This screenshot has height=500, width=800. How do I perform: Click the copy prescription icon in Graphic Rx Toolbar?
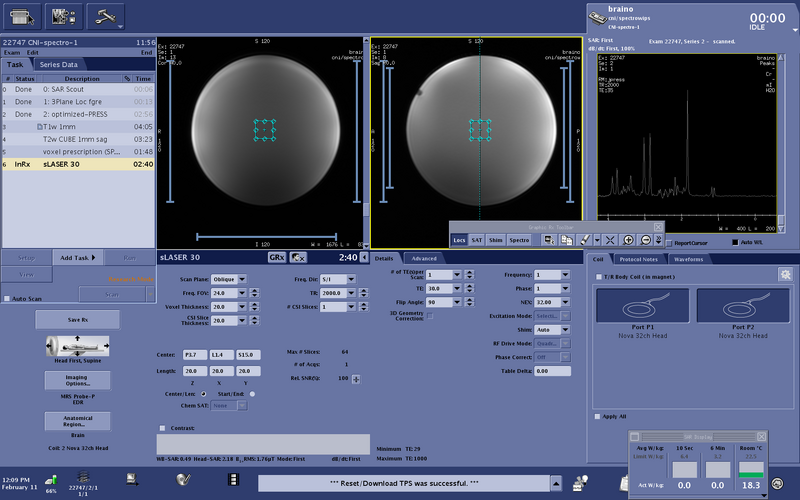click(566, 240)
